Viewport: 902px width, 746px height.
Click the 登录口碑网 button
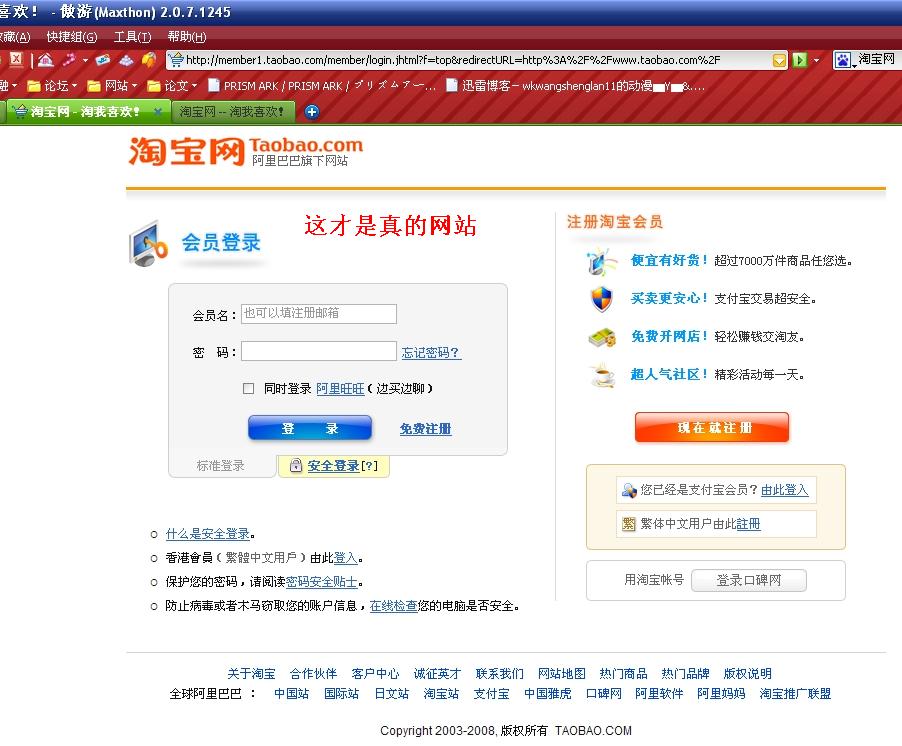point(748,580)
